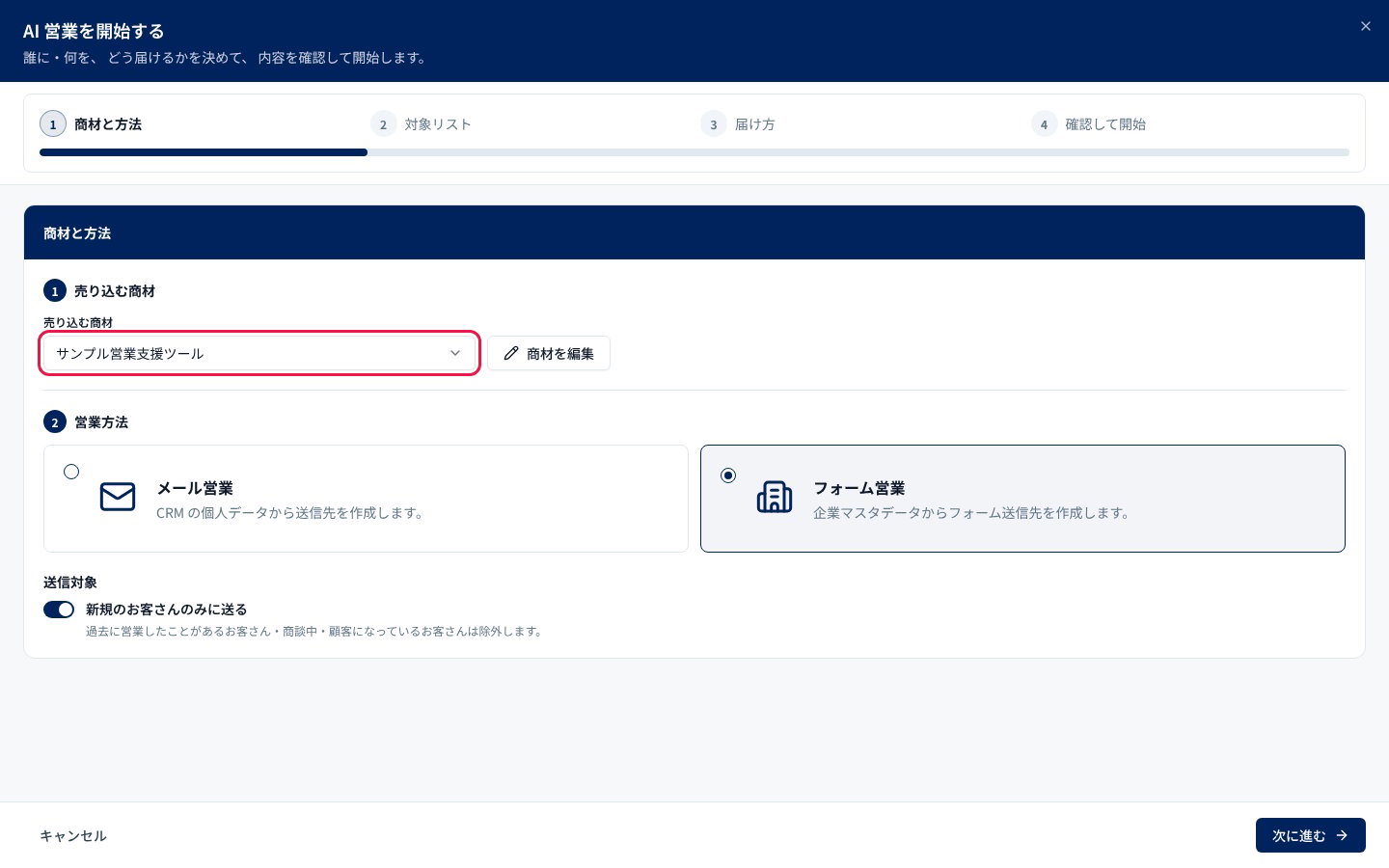Click the 売り込む商材 section heading
The image size is (1389, 868).
115,291
